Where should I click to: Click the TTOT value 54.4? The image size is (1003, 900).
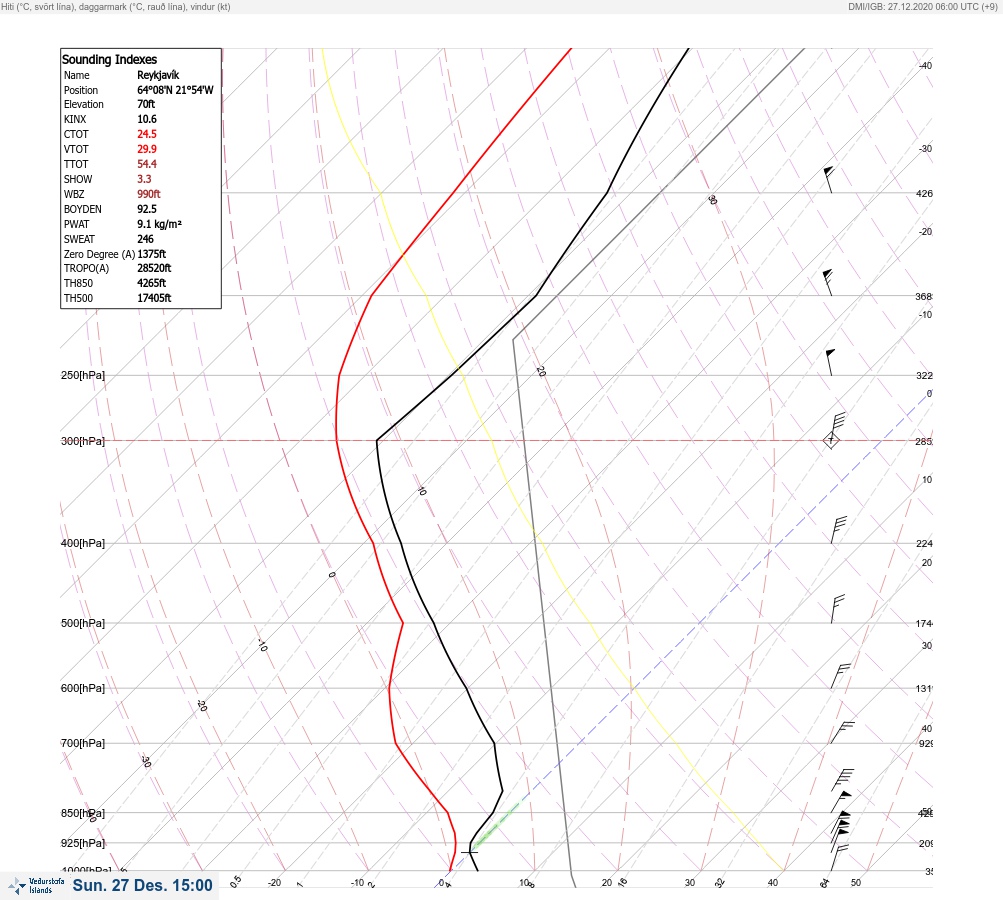pos(146,164)
